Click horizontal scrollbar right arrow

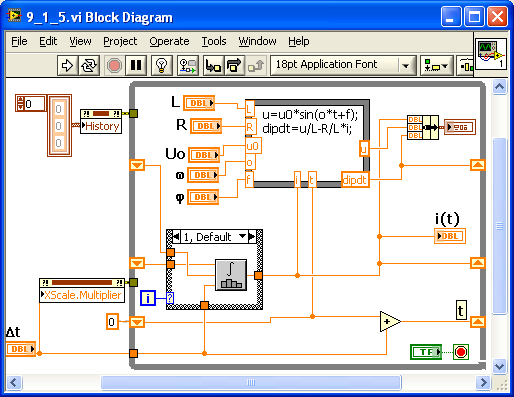483,382
